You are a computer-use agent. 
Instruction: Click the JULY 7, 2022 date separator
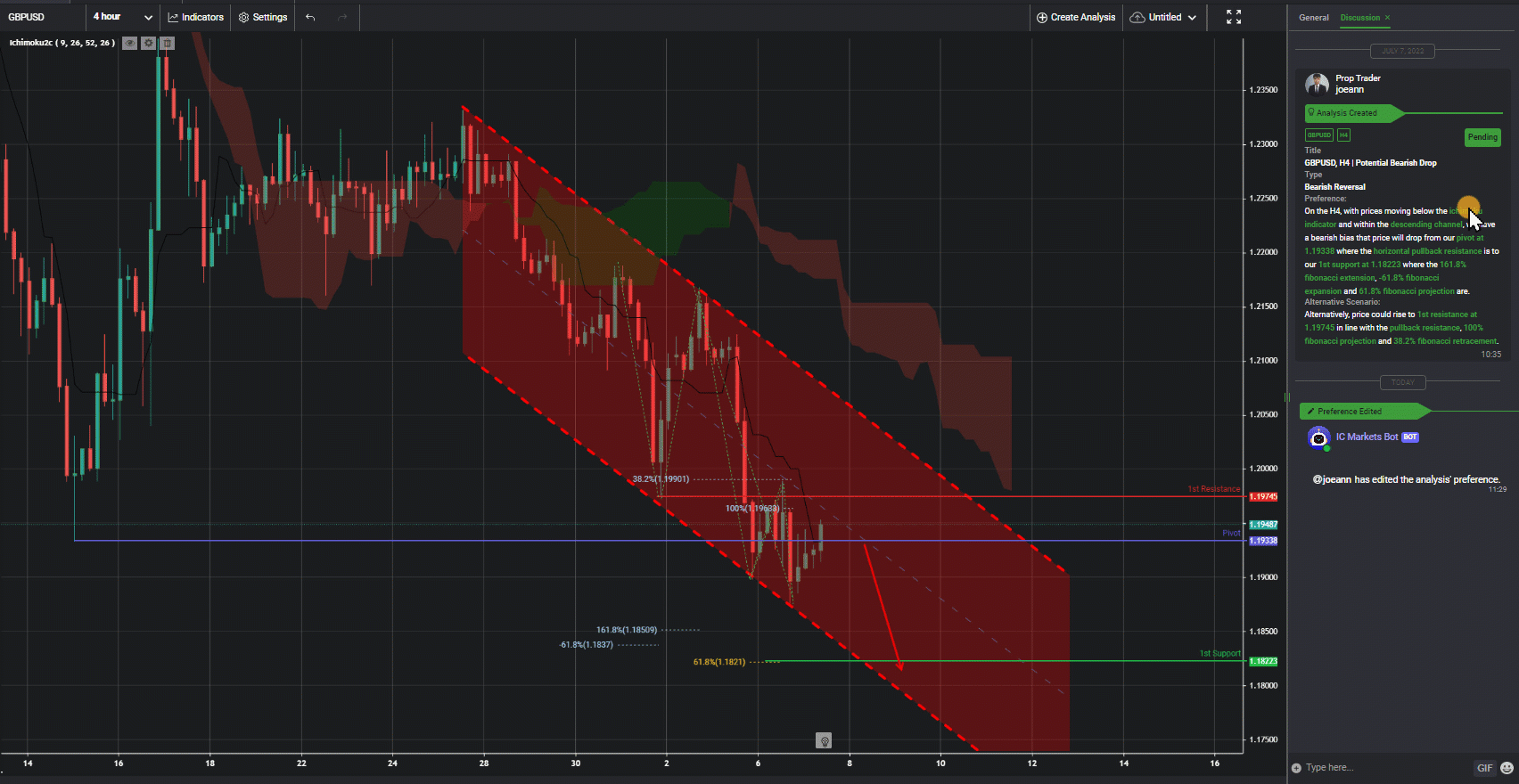1403,51
